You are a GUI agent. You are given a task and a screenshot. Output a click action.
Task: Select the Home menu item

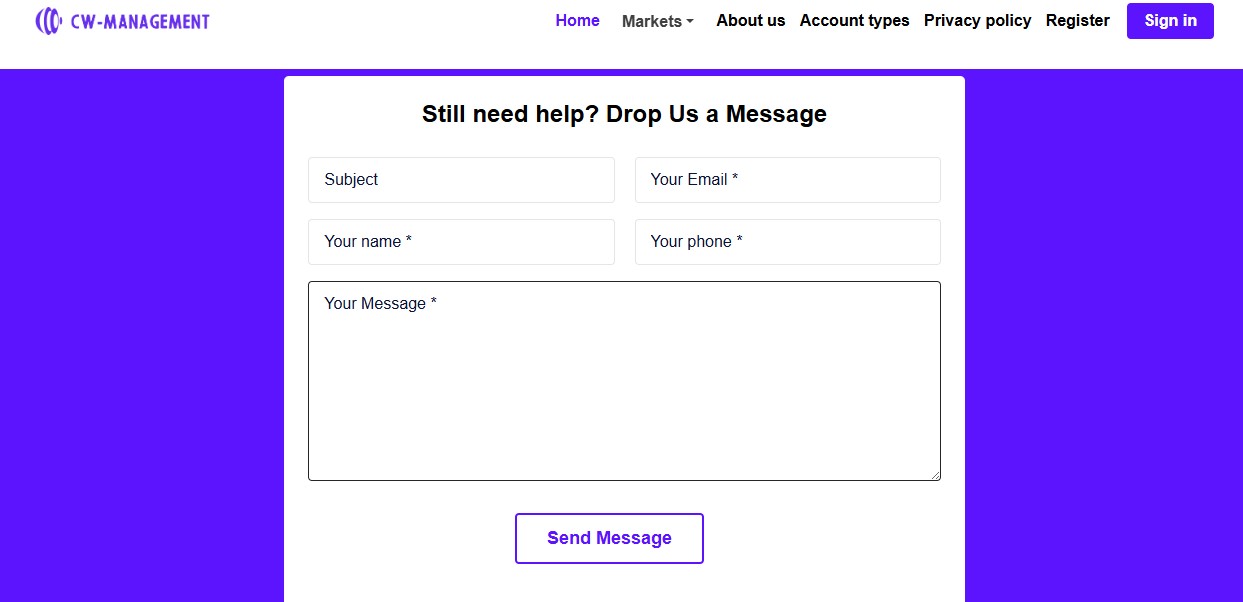click(577, 19)
